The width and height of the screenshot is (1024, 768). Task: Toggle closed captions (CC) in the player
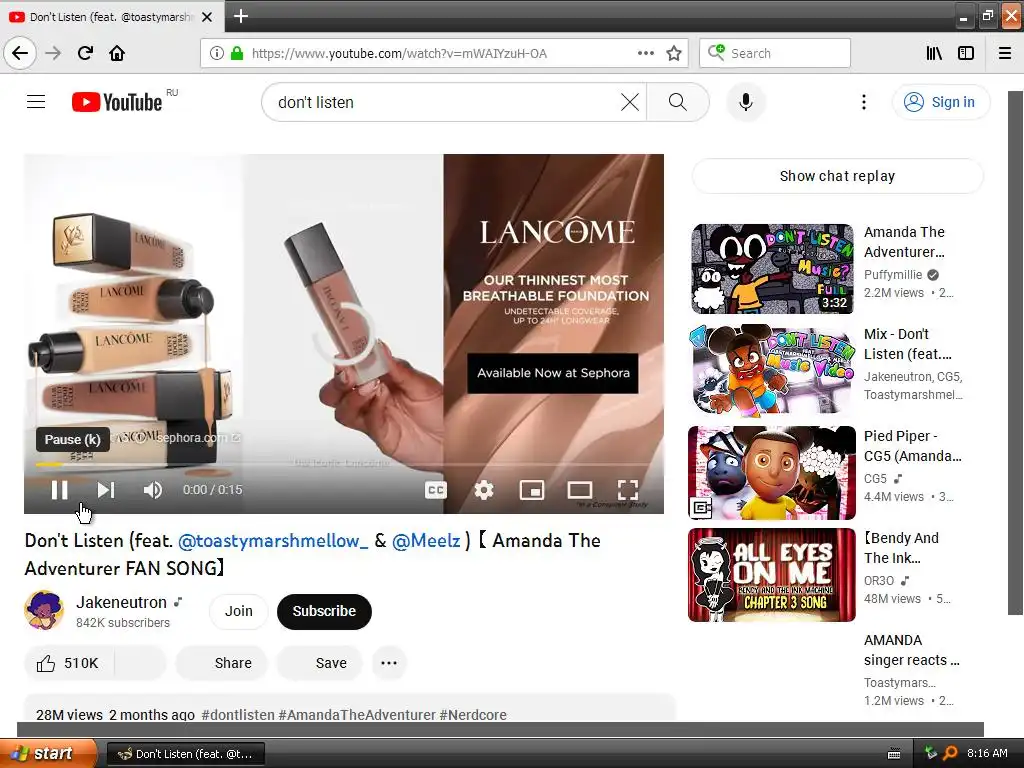[436, 490]
